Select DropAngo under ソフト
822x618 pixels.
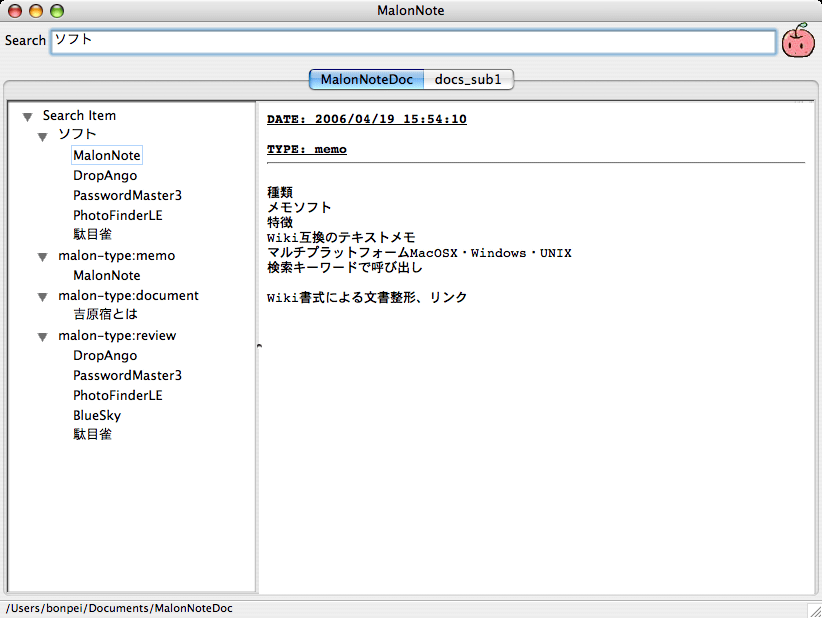[x=105, y=176]
